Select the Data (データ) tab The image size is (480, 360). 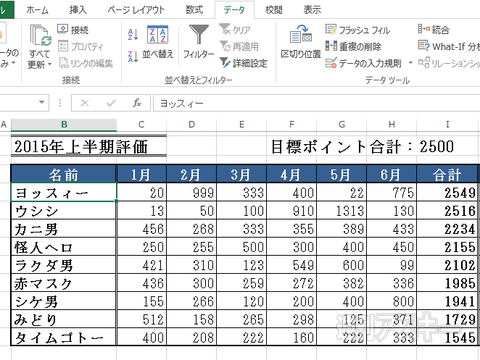pyautogui.click(x=234, y=10)
